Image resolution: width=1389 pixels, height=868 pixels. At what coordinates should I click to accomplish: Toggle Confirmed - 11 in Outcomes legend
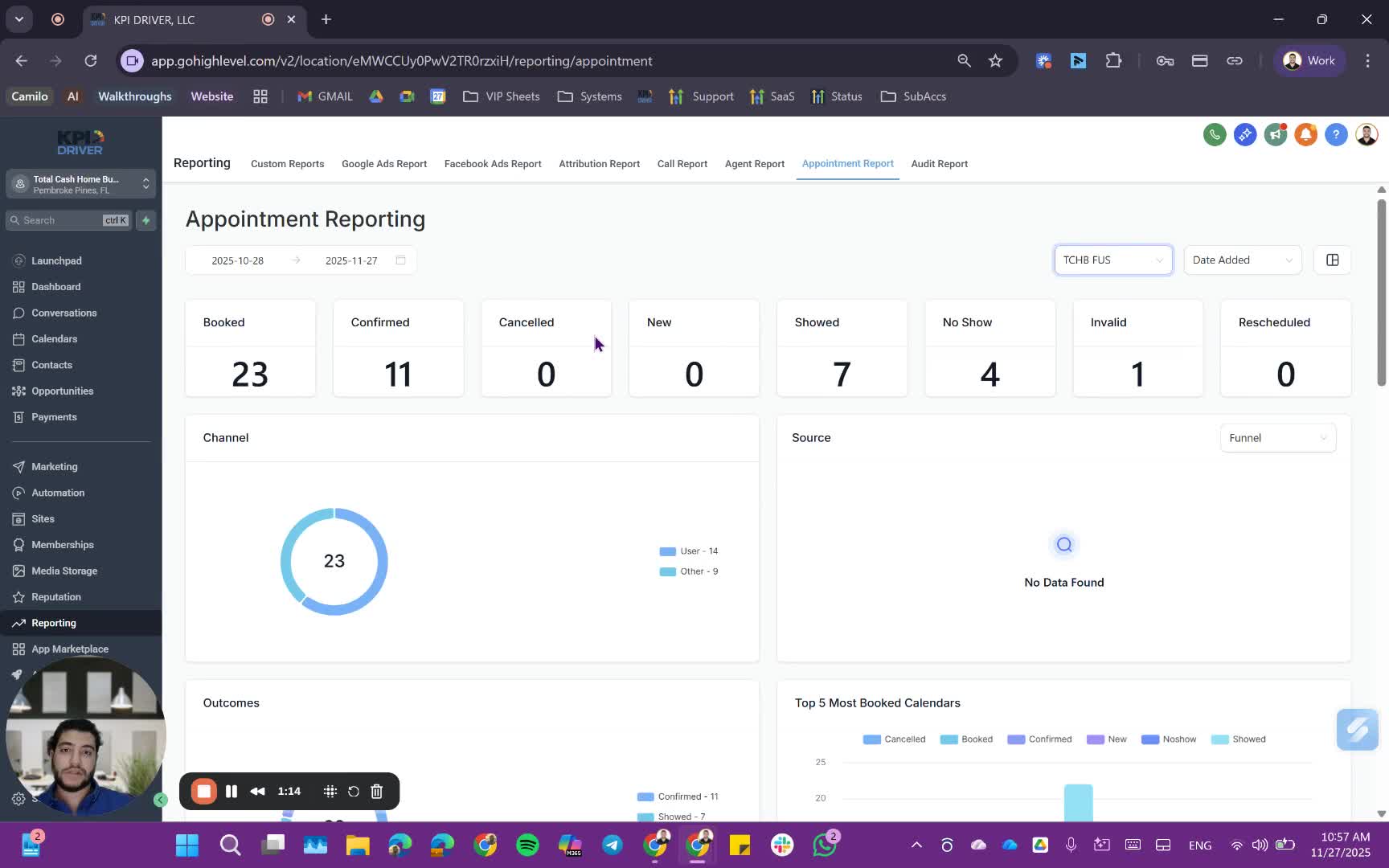point(678,796)
